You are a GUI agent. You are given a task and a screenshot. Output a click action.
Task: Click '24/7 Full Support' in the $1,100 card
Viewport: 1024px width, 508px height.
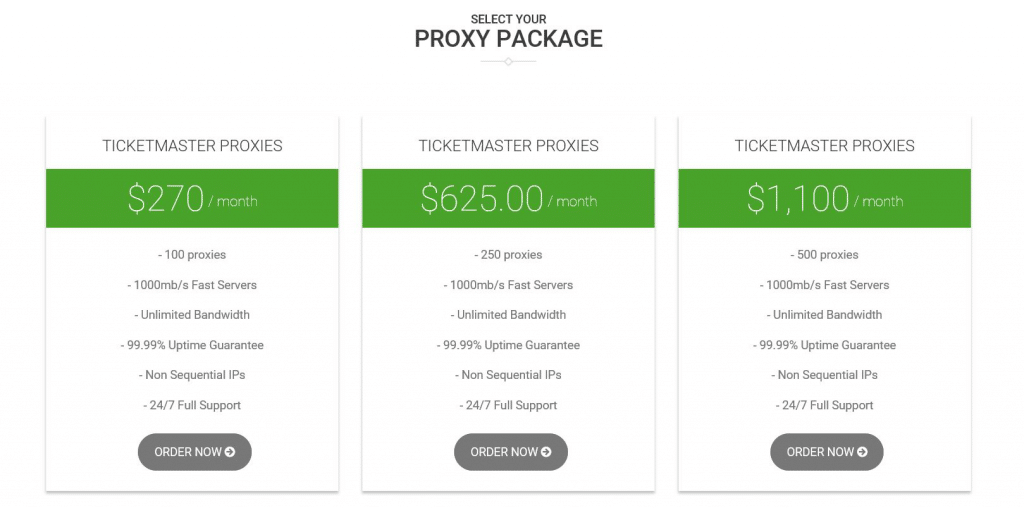(x=825, y=405)
